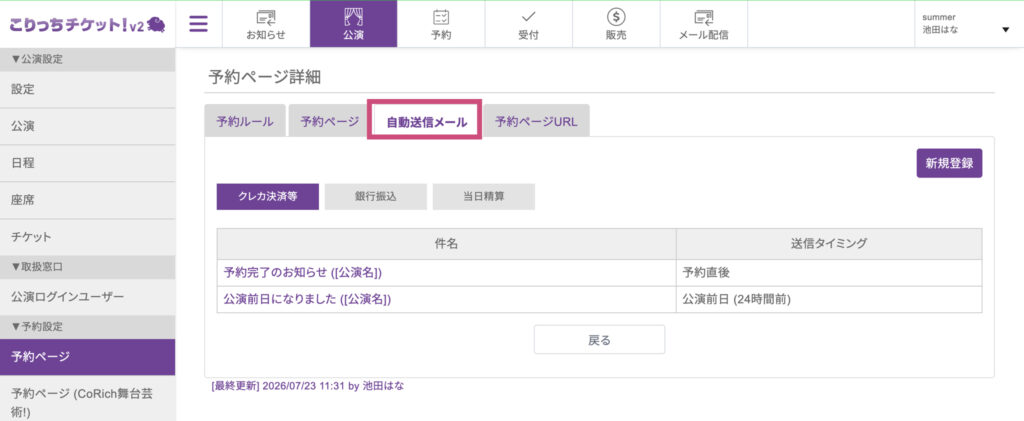Expand the 池田はな user dropdown arrow
Image resolution: width=1024 pixels, height=421 pixels.
(x=1005, y=30)
